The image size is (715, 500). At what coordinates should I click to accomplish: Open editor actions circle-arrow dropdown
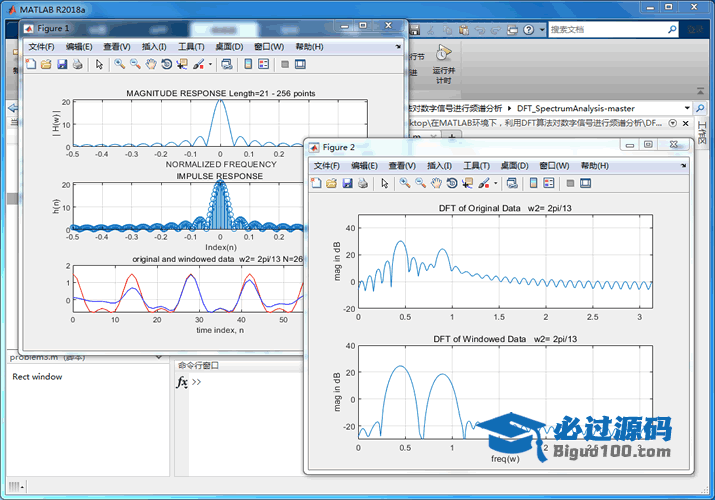pos(672,123)
